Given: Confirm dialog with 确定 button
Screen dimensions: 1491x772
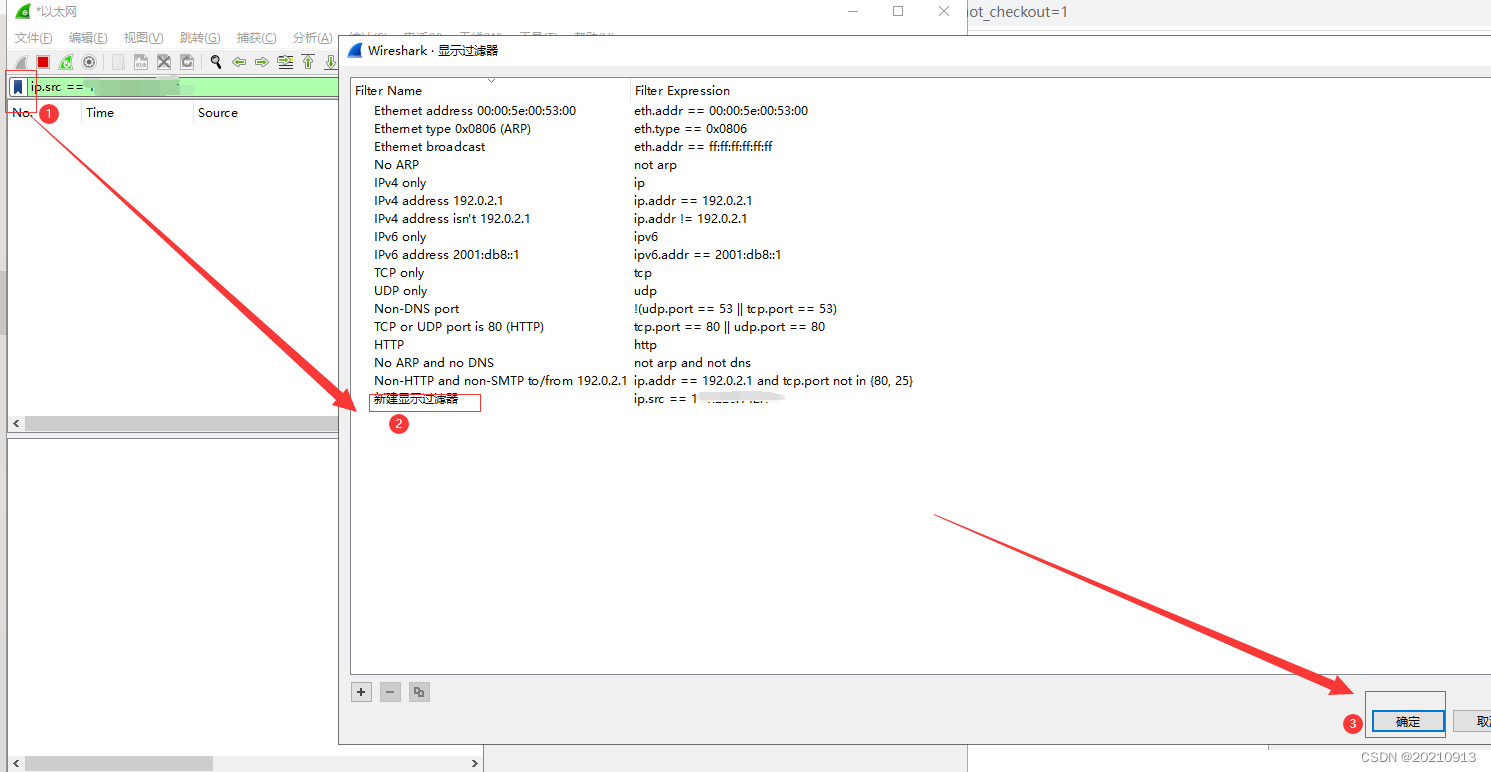Looking at the screenshot, I should [1407, 721].
